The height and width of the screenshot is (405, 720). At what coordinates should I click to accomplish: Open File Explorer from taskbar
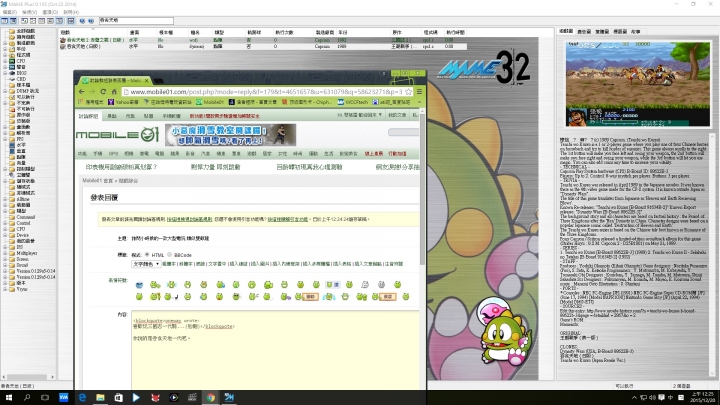(x=100, y=397)
